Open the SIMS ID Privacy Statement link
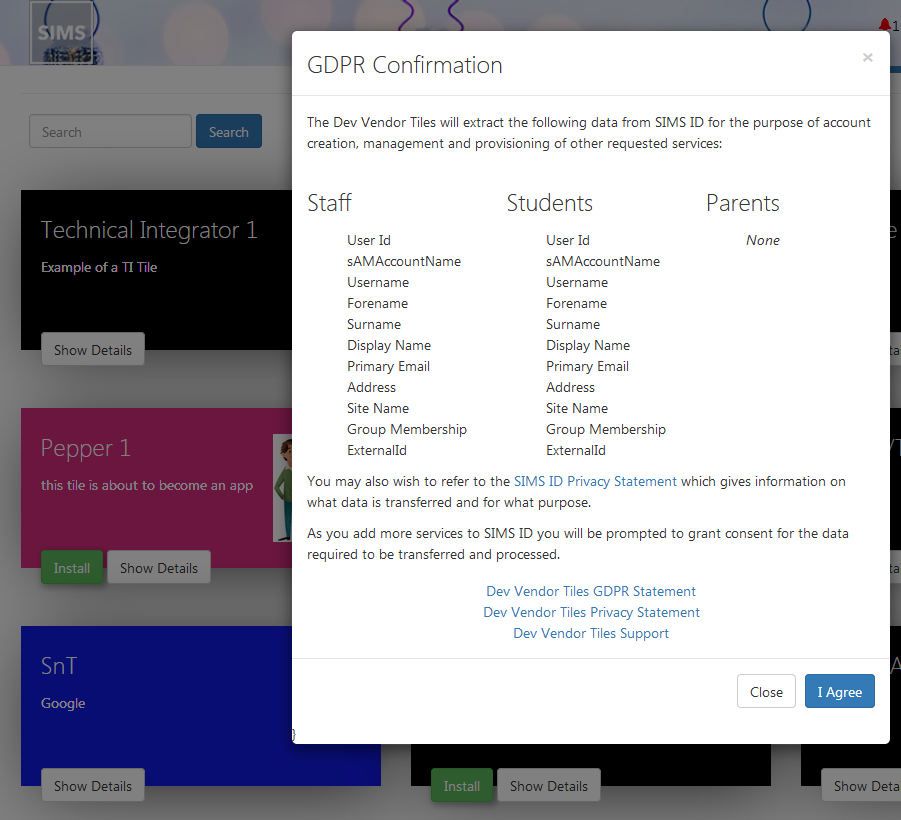The height and width of the screenshot is (820, 901). tap(595, 481)
